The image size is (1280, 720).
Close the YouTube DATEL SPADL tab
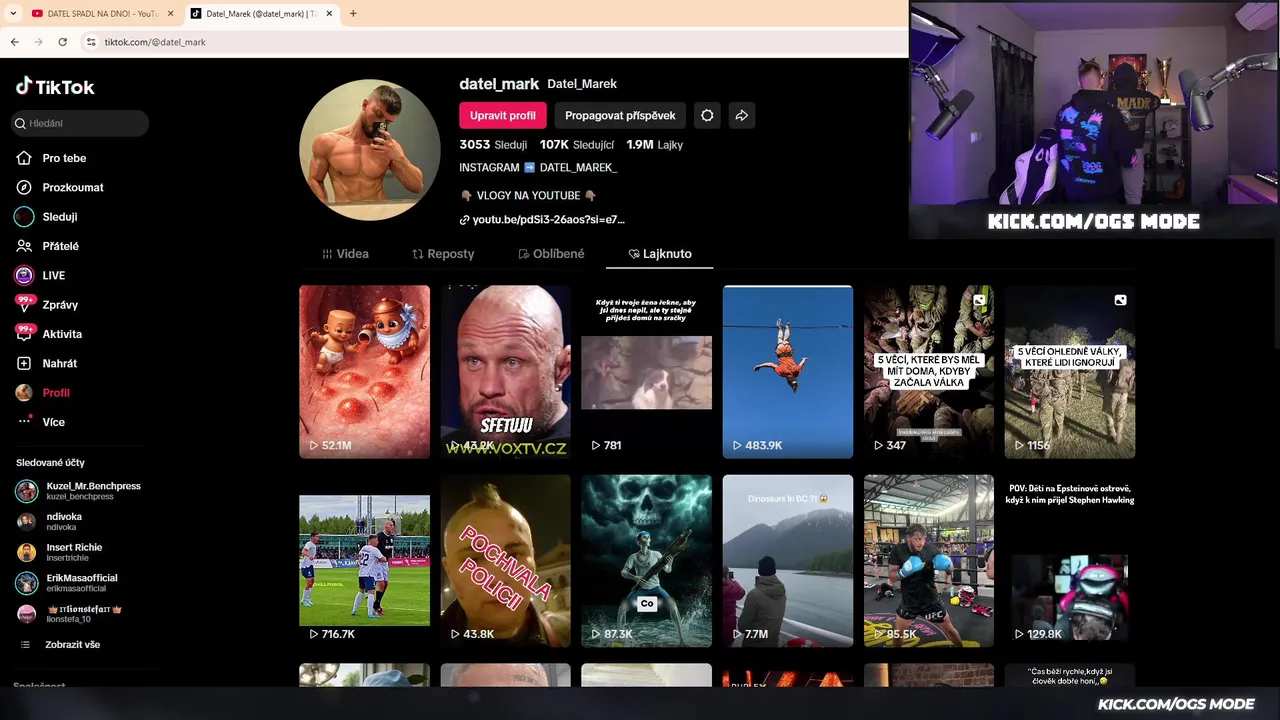click(x=171, y=13)
